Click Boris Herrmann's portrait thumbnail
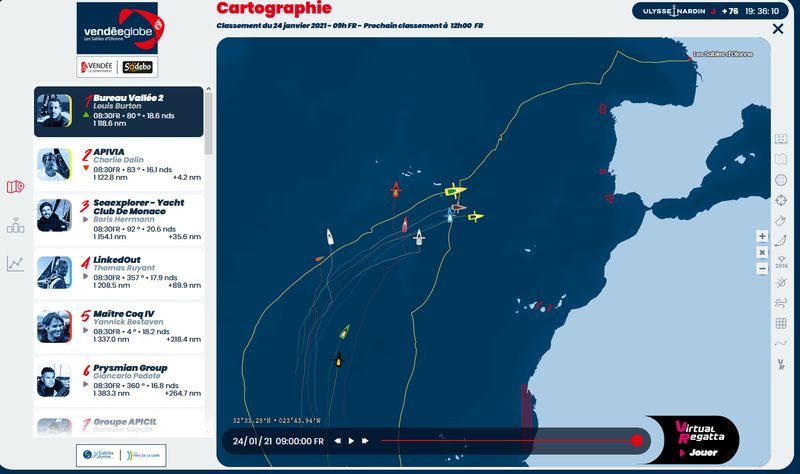 (x=54, y=215)
